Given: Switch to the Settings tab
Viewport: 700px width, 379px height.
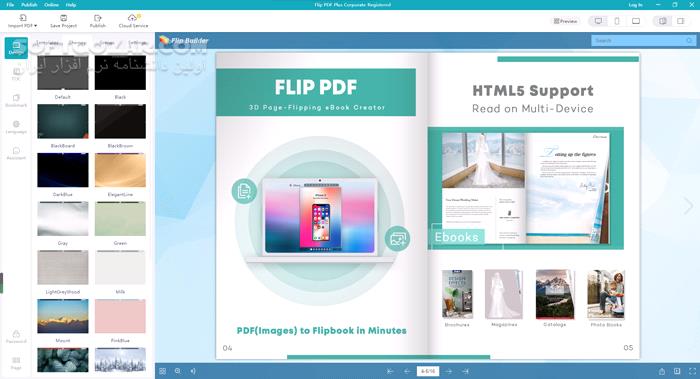Looking at the screenshot, I should click(138, 43).
